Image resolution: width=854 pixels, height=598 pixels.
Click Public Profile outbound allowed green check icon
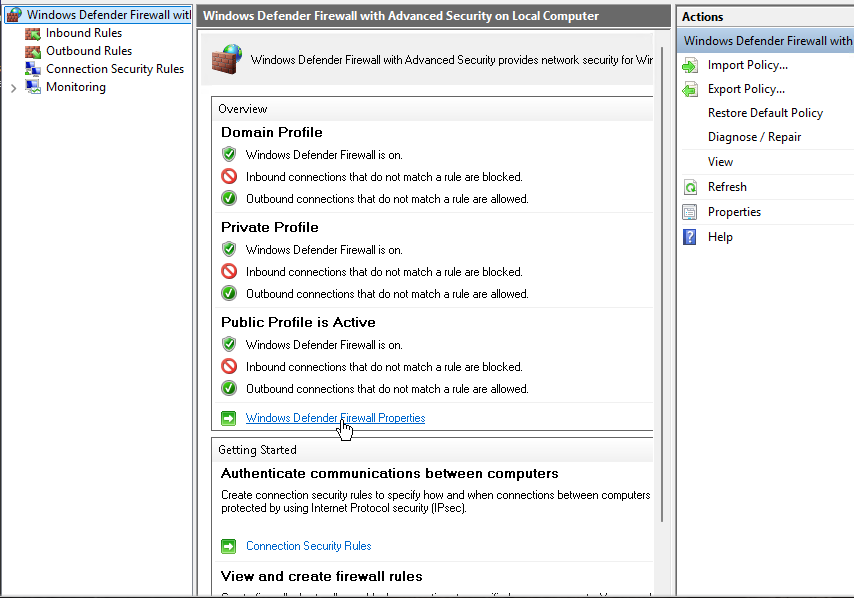(229, 388)
